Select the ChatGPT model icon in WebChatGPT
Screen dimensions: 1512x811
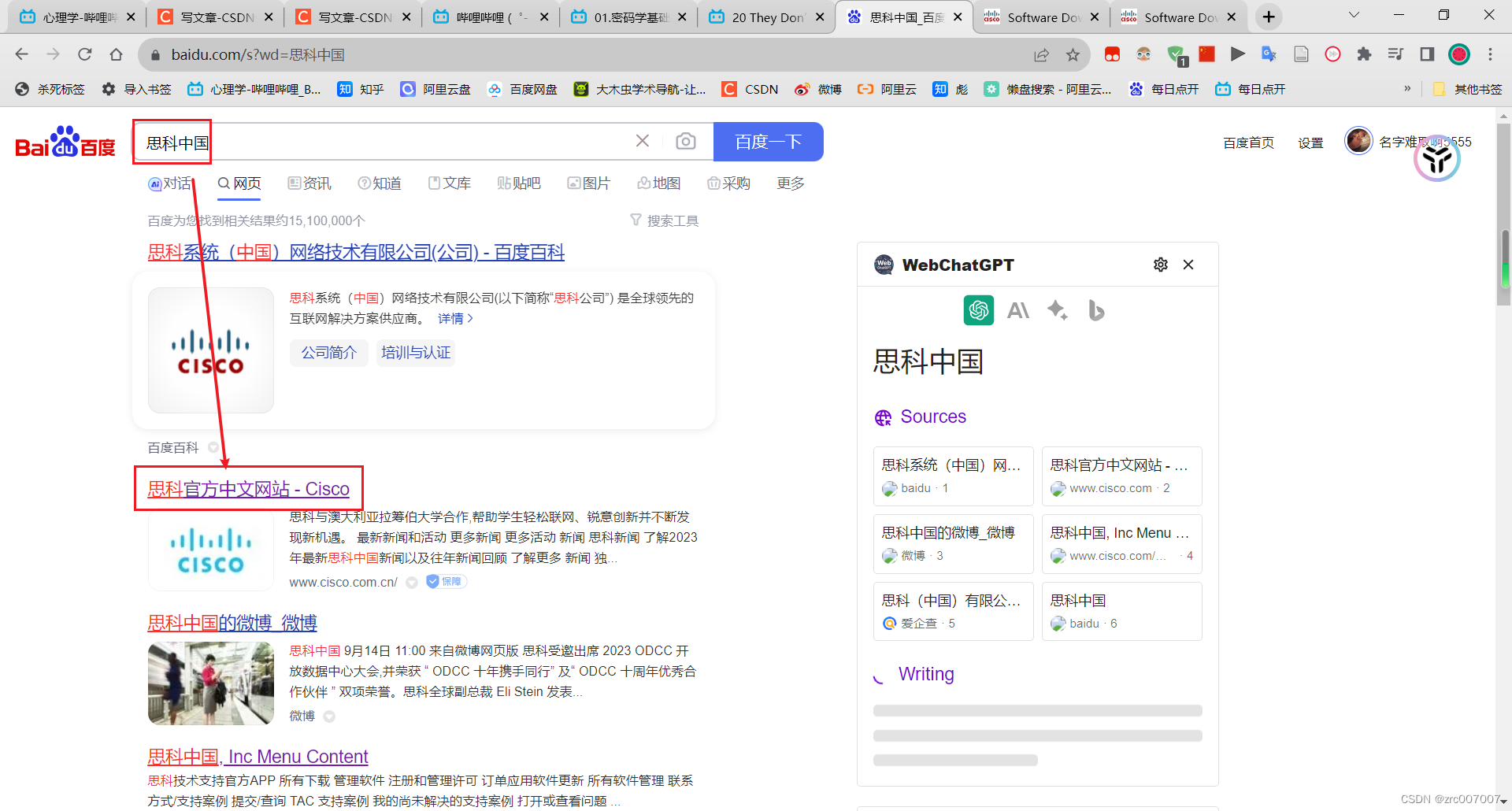click(x=978, y=310)
